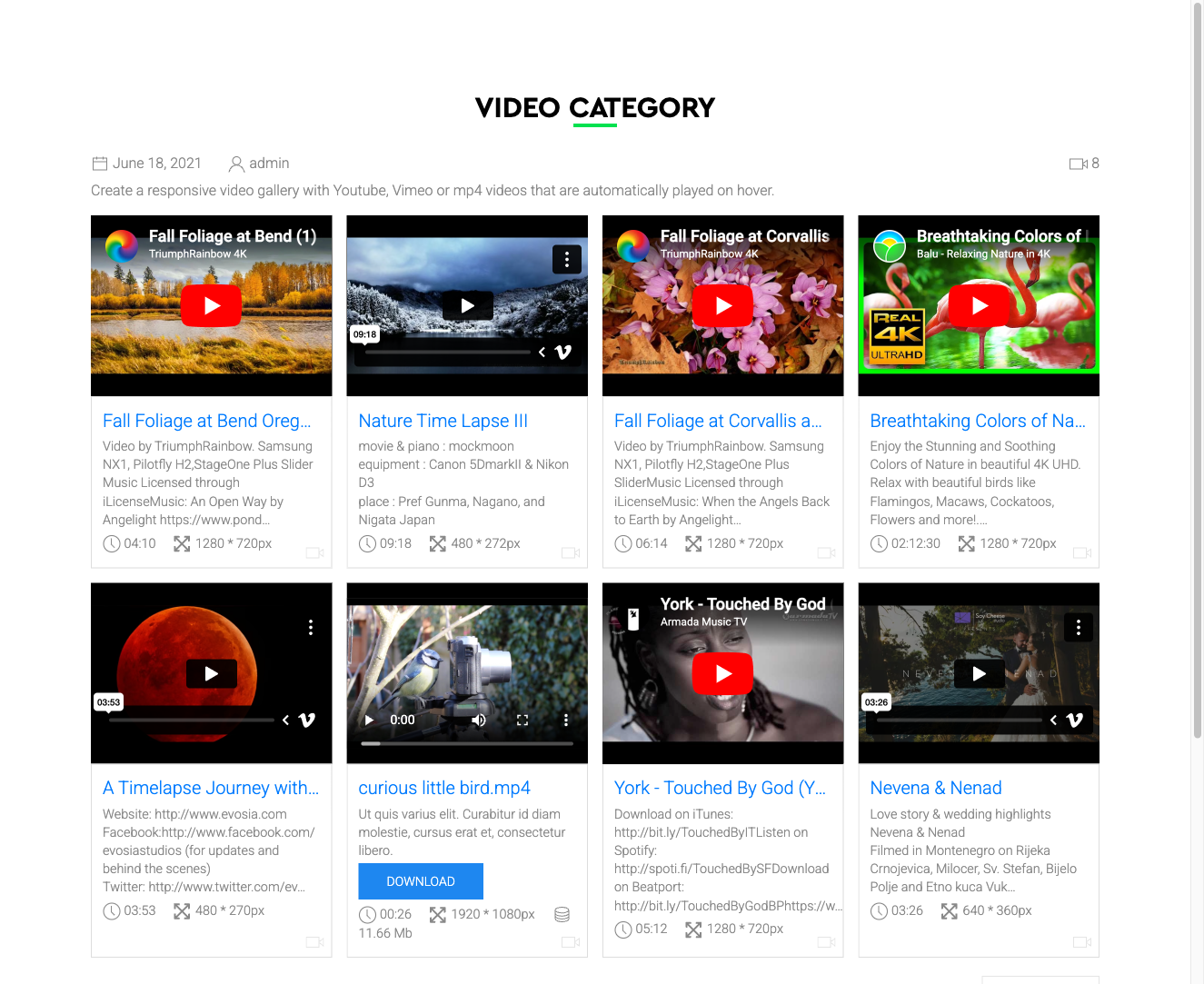The height and width of the screenshot is (984, 1204).
Task: Open the three-dot menu on the Nevena & Nenad player
Action: pyautogui.click(x=1078, y=627)
